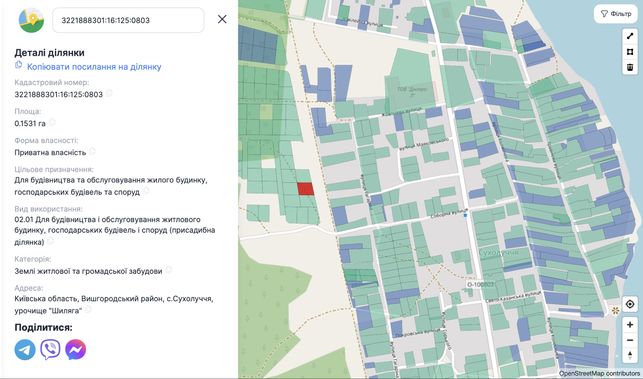Share the parcel via Viber
Viewport: 643px width, 379px height.
coord(50,349)
